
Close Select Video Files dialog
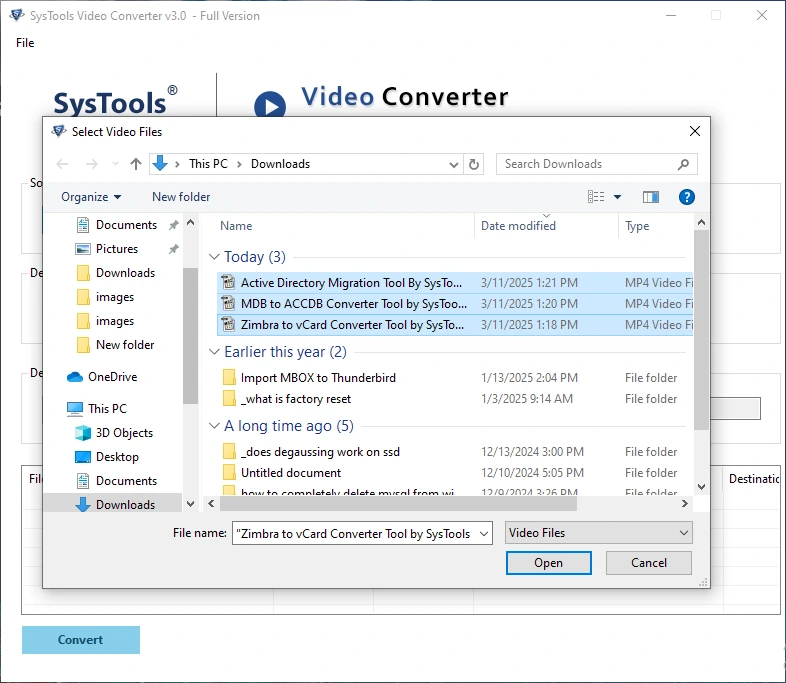(695, 131)
